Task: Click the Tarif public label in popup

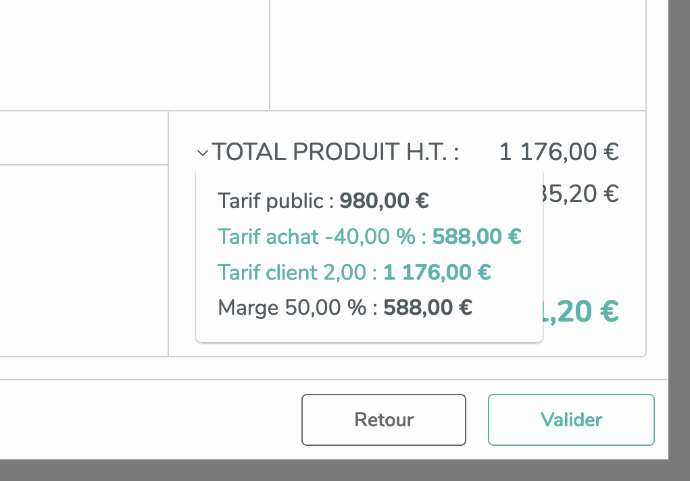Action: [276, 201]
